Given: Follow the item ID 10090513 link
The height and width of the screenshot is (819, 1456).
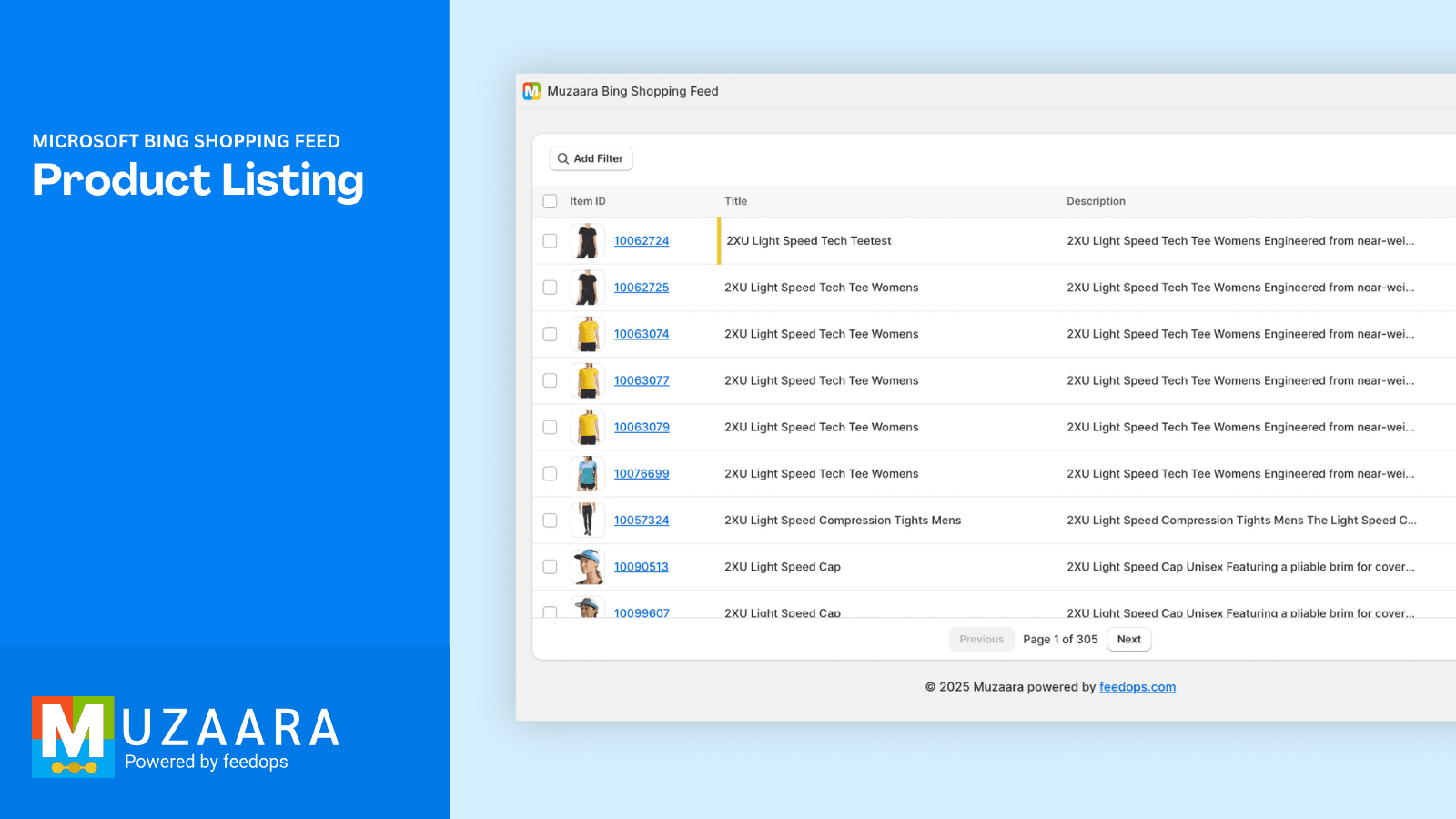Looking at the screenshot, I should pyautogui.click(x=641, y=567).
